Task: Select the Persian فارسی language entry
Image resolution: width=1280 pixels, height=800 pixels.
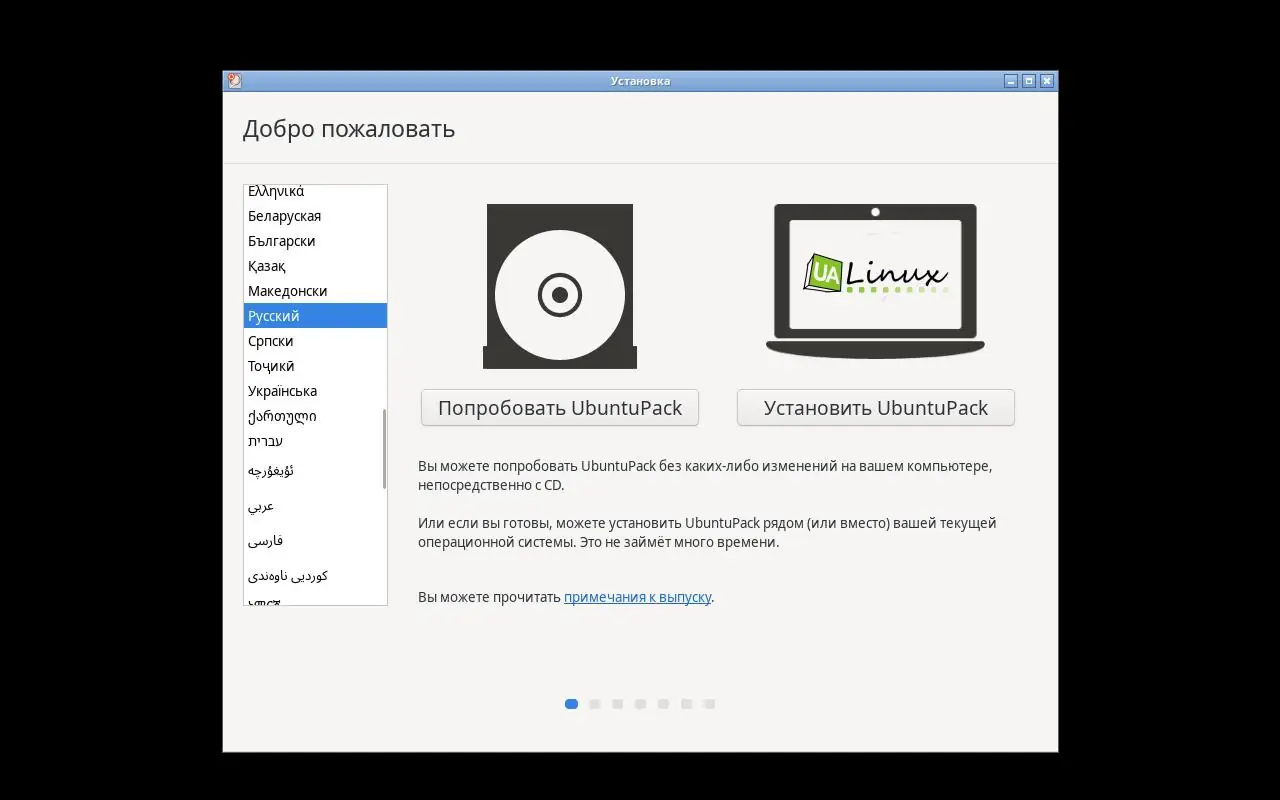Action: (315, 541)
